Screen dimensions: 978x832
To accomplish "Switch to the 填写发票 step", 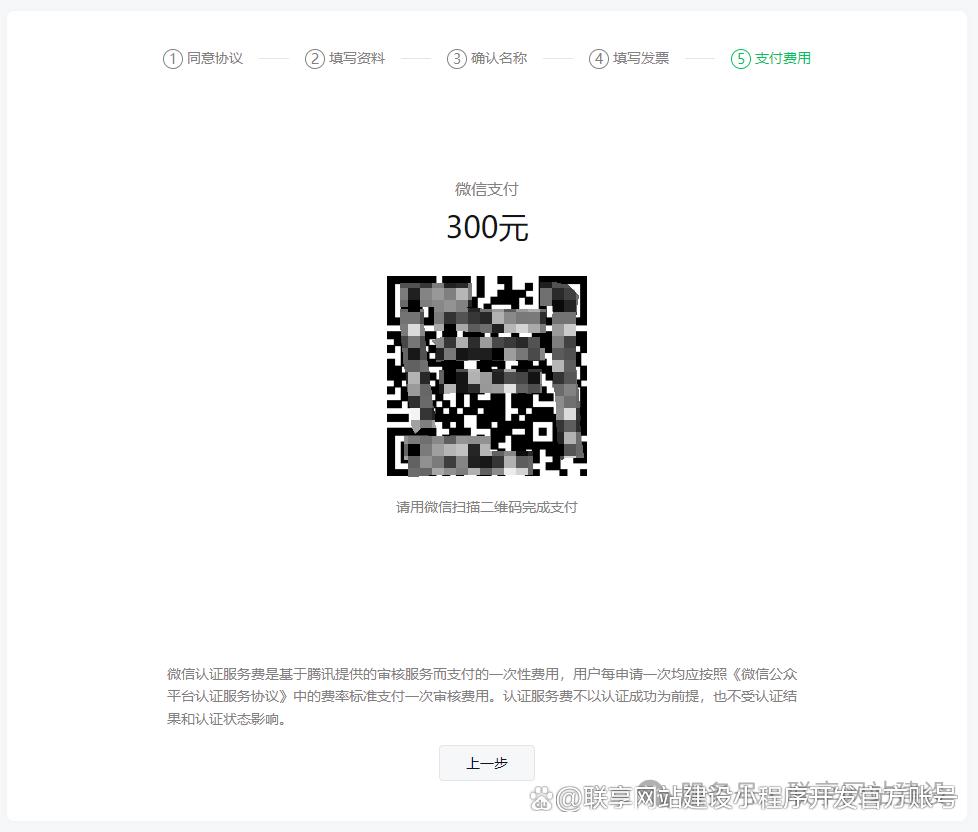I will (641, 59).
